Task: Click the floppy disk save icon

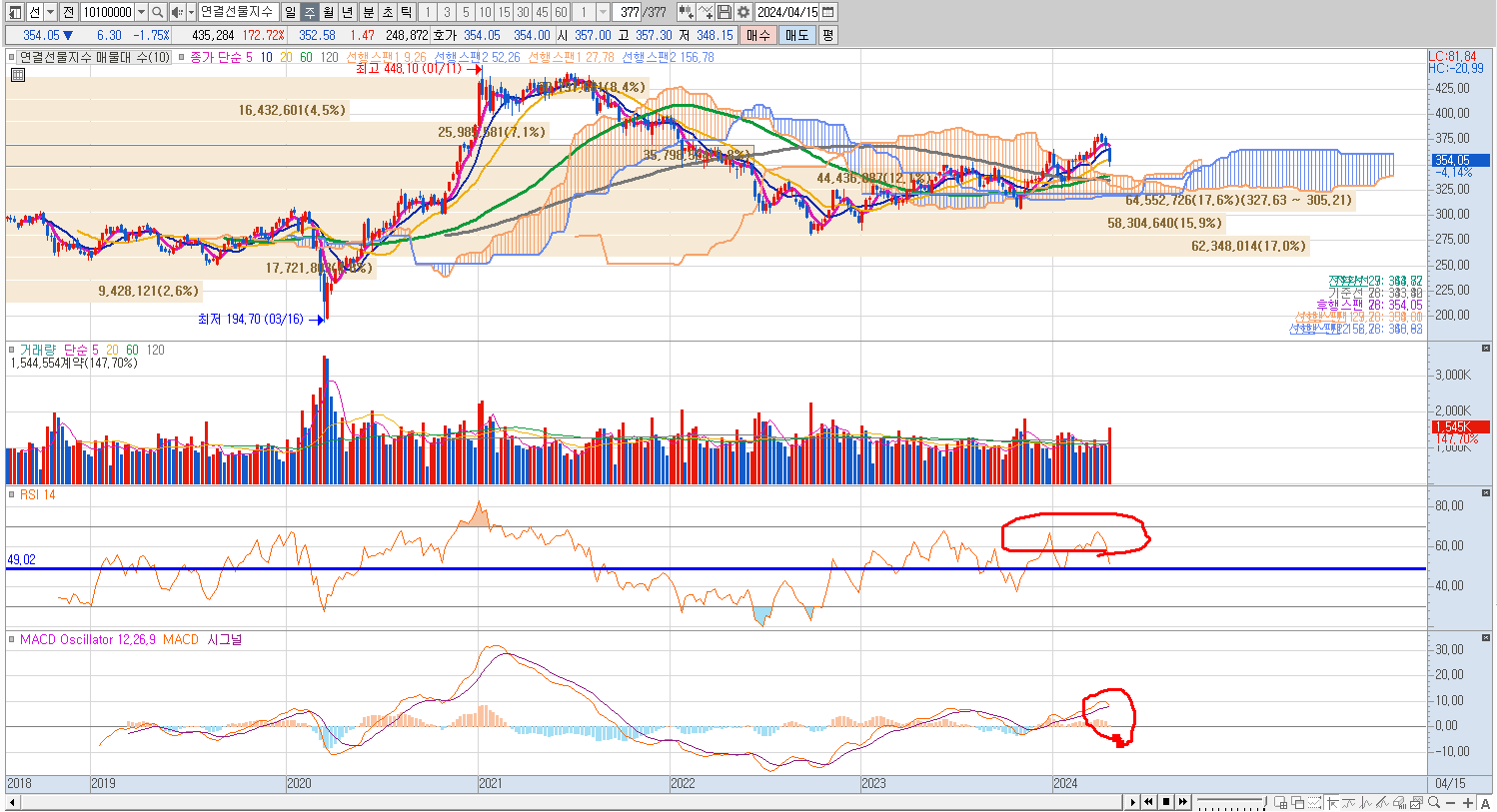Action: [x=725, y=12]
